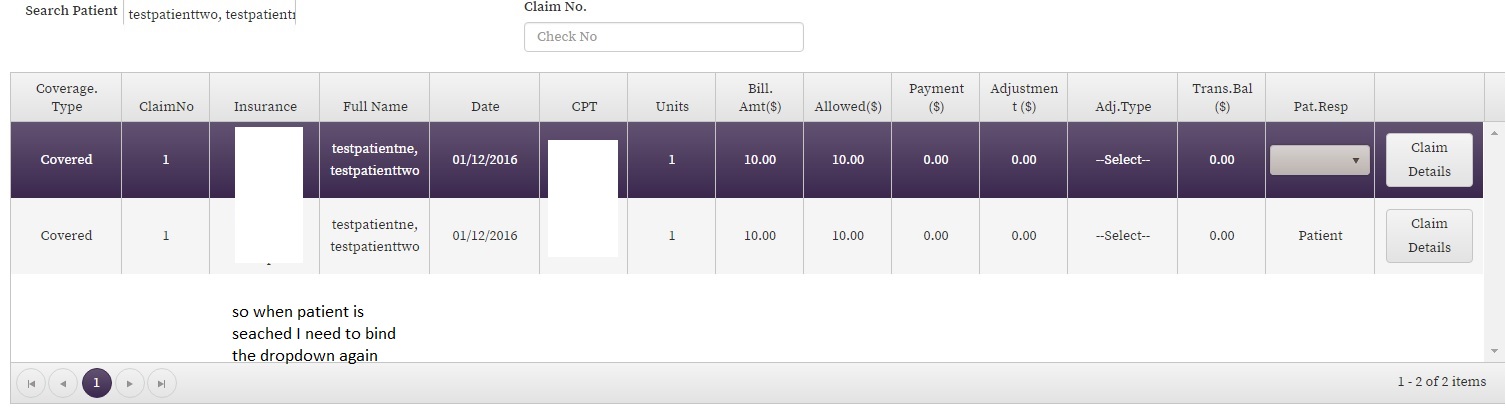Jump to the last grid page
Image resolution: width=1506 pixels, height=411 pixels.
[162, 383]
